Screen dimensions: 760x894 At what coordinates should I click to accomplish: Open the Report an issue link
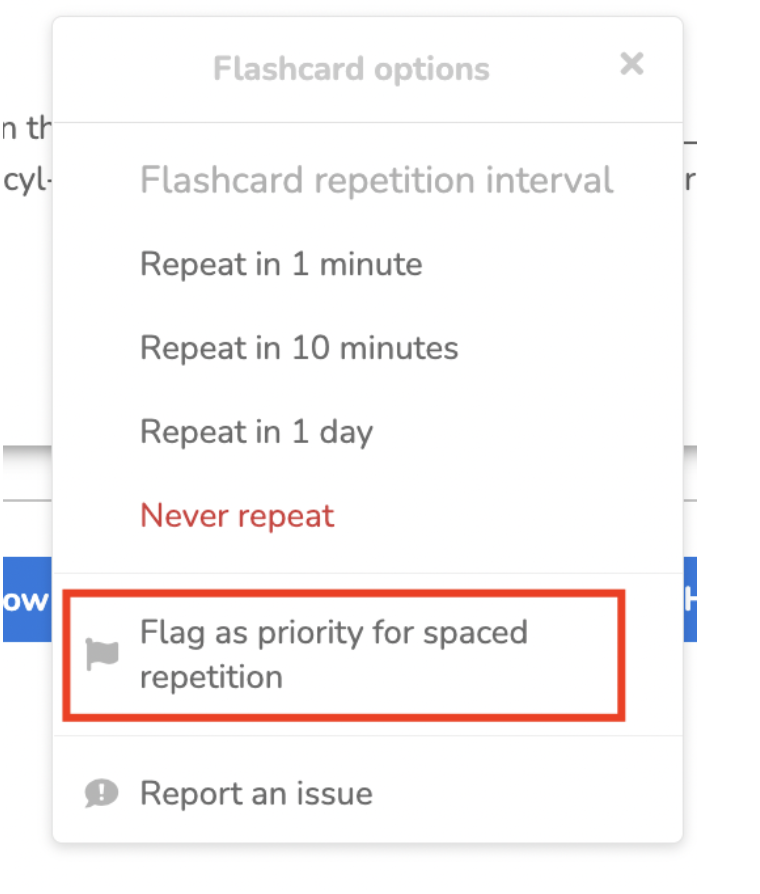[256, 794]
